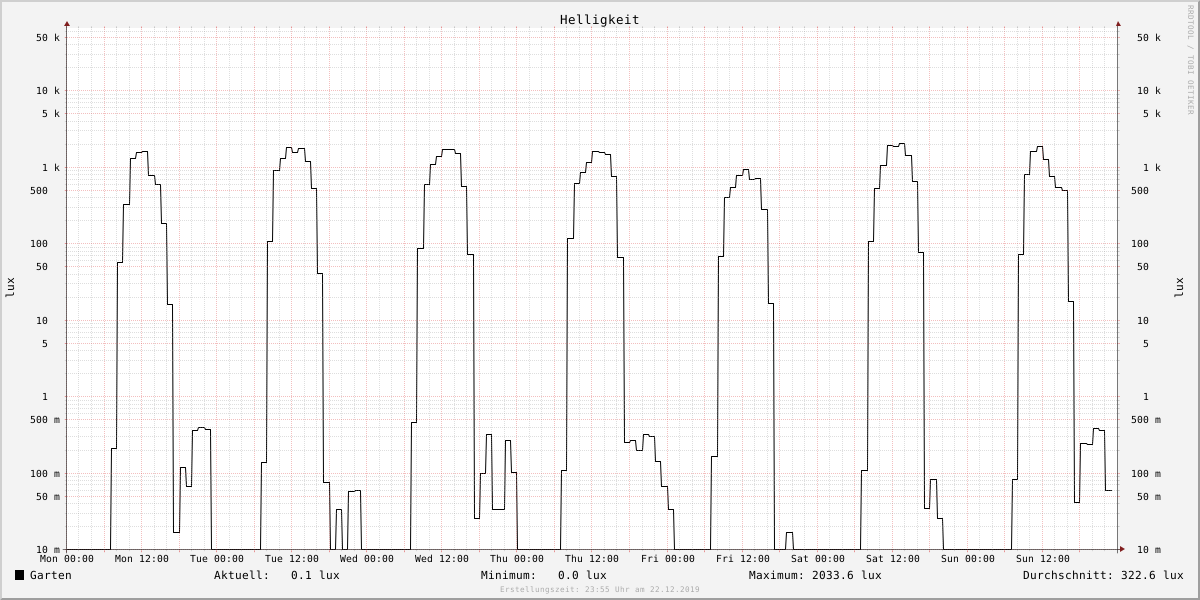Select the "100 m" label on right axis
This screenshot has height=600, width=1200.
tap(1146, 474)
